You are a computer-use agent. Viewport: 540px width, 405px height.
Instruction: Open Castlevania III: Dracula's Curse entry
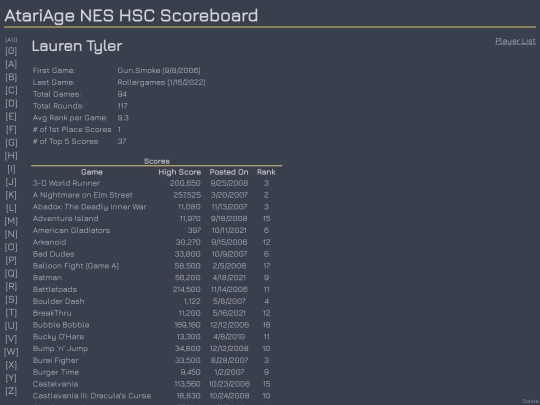click(x=92, y=396)
